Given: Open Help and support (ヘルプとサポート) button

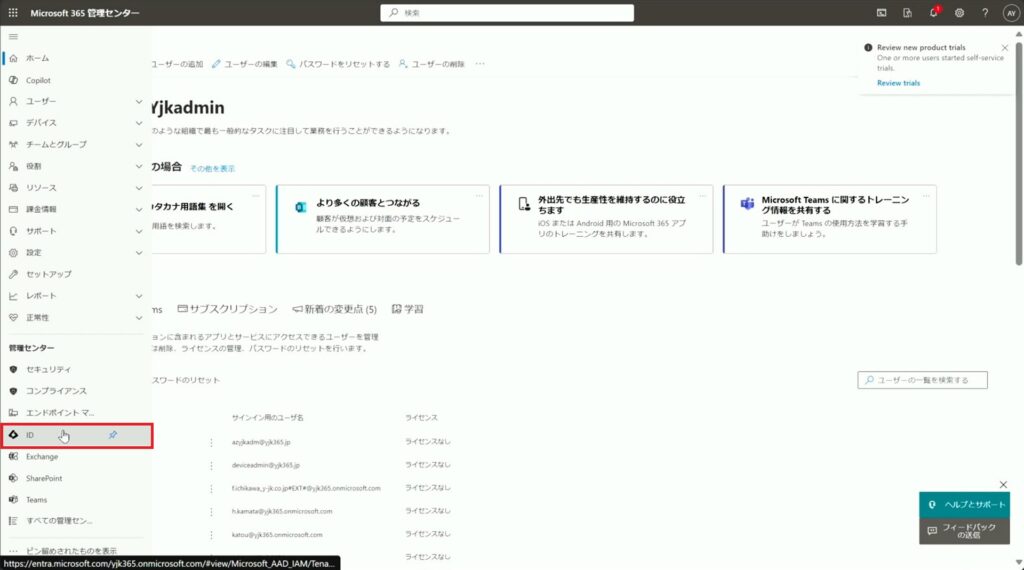Looking at the screenshot, I should point(965,505).
